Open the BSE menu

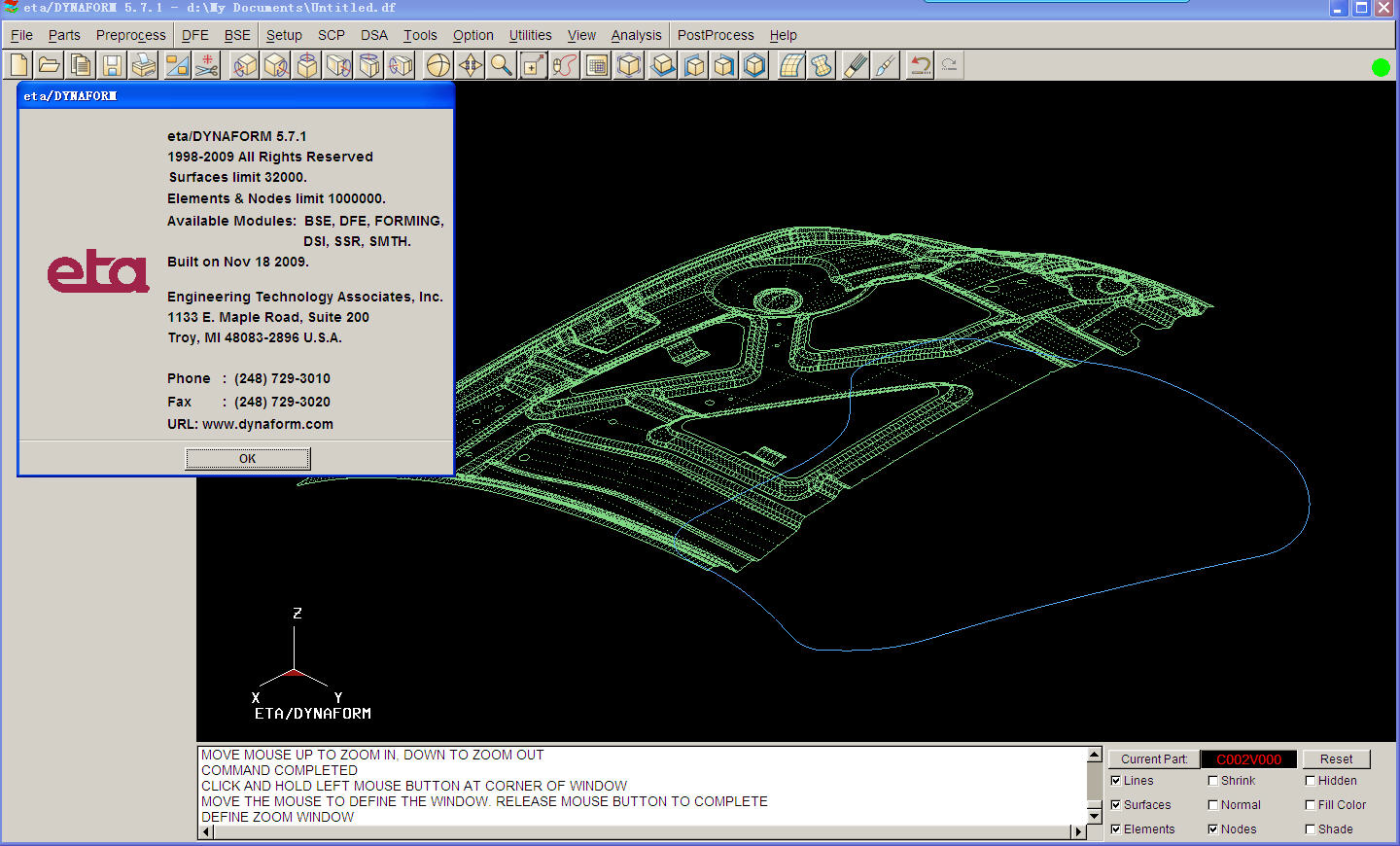coord(237,35)
